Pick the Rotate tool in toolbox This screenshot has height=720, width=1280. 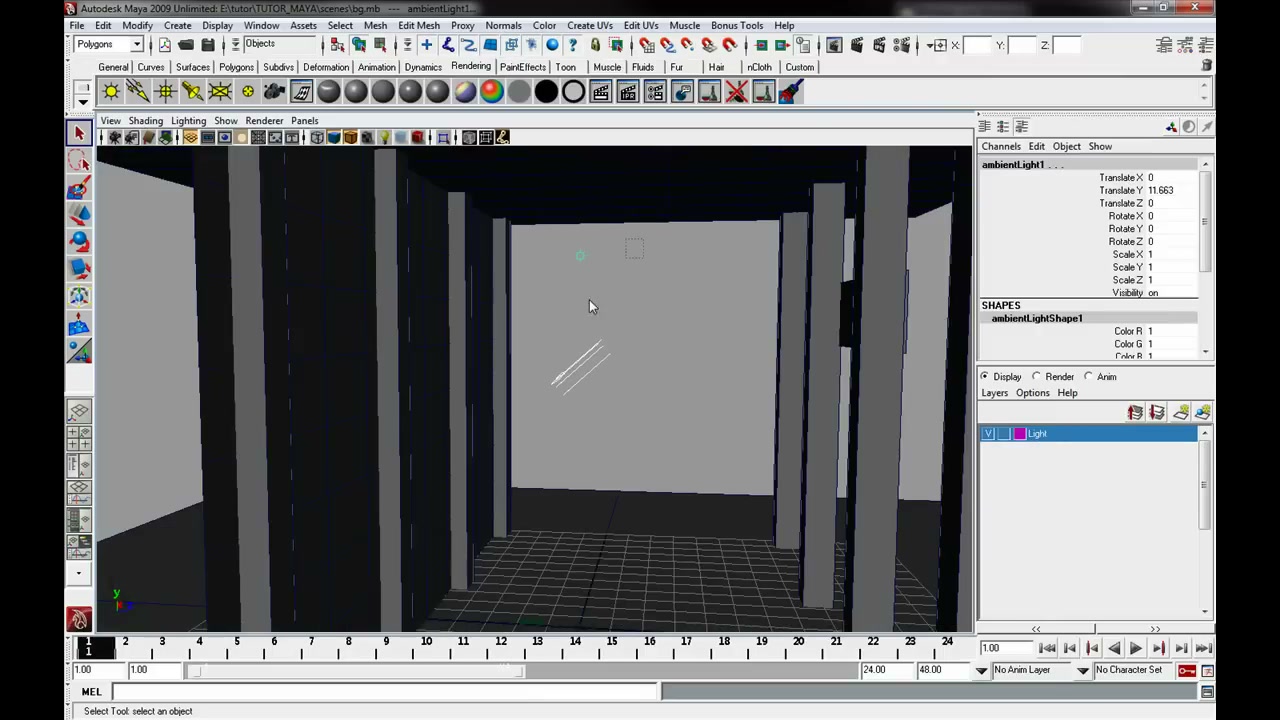point(79,242)
